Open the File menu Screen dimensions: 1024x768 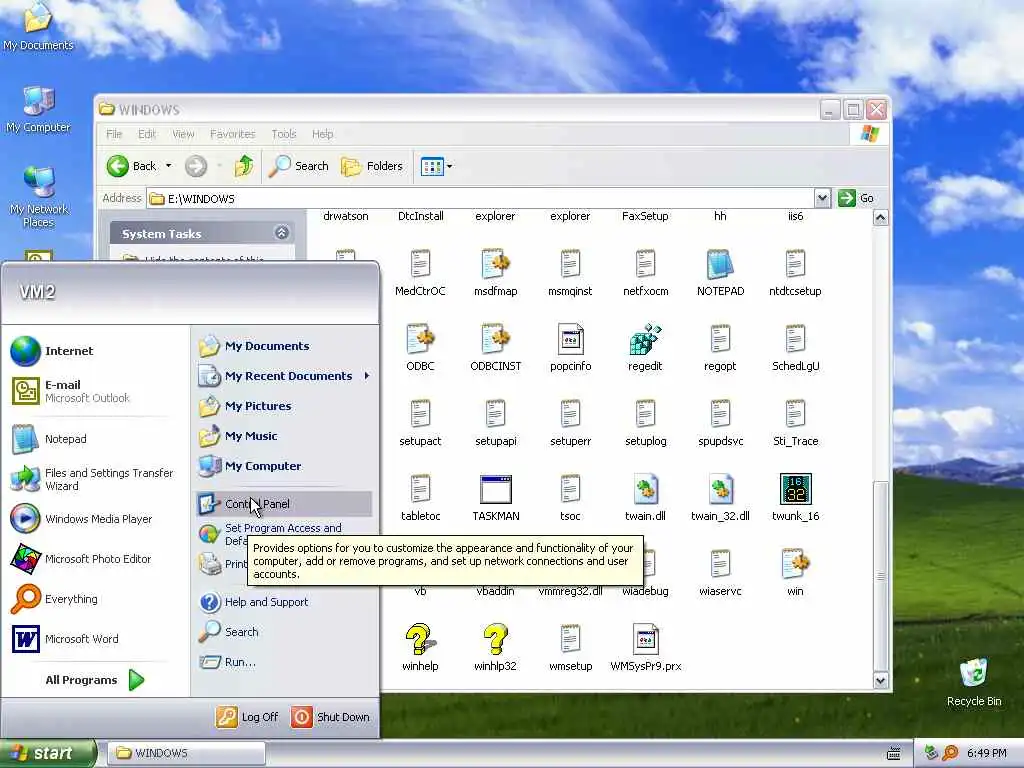pyautogui.click(x=114, y=134)
